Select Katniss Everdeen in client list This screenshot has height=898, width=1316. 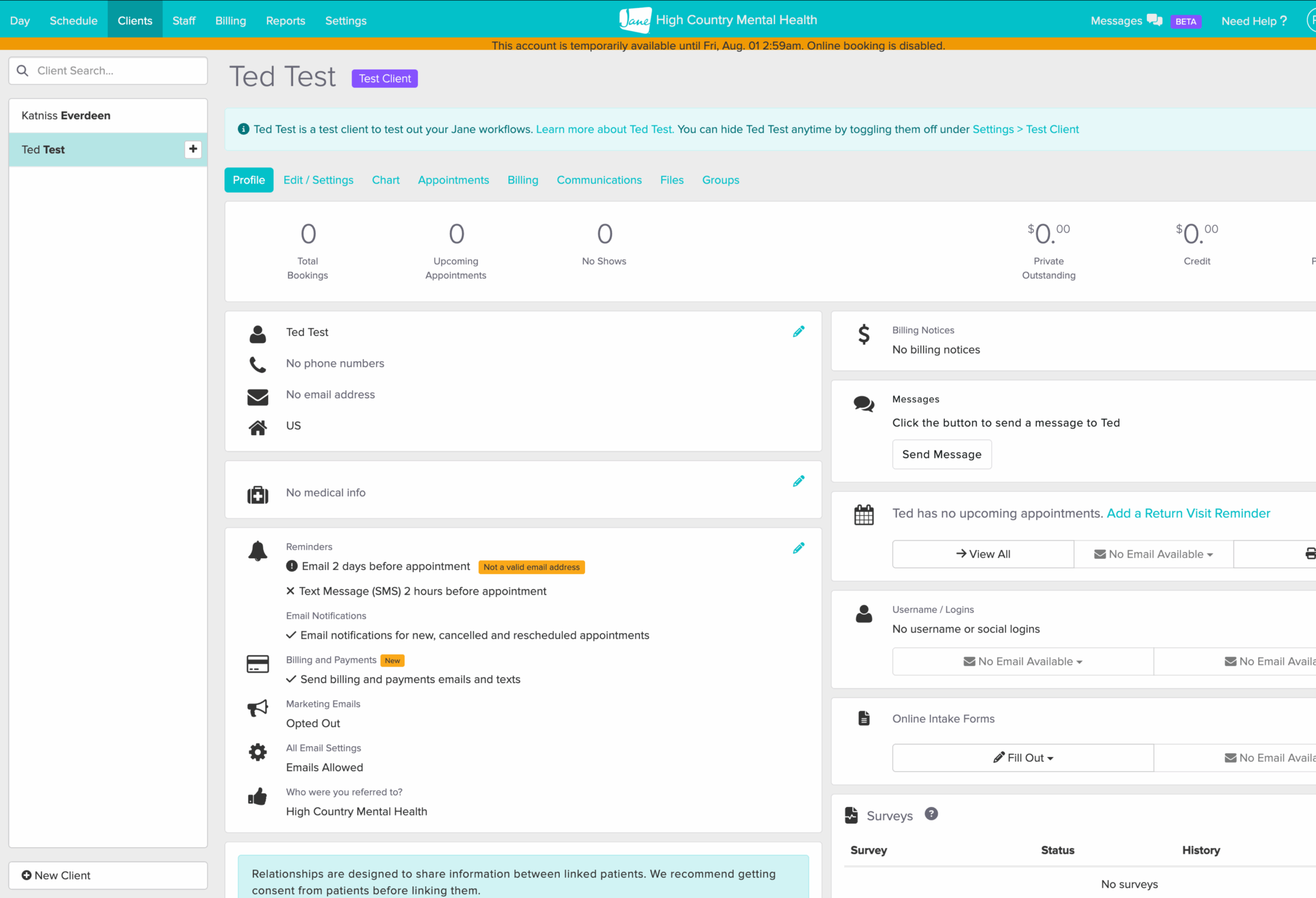(108, 116)
